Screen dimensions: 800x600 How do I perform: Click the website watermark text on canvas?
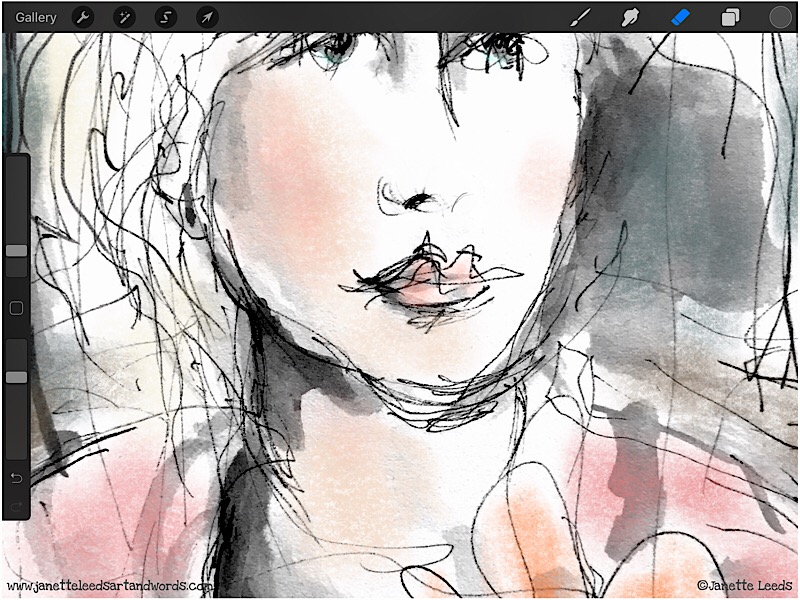pyautogui.click(x=110, y=586)
